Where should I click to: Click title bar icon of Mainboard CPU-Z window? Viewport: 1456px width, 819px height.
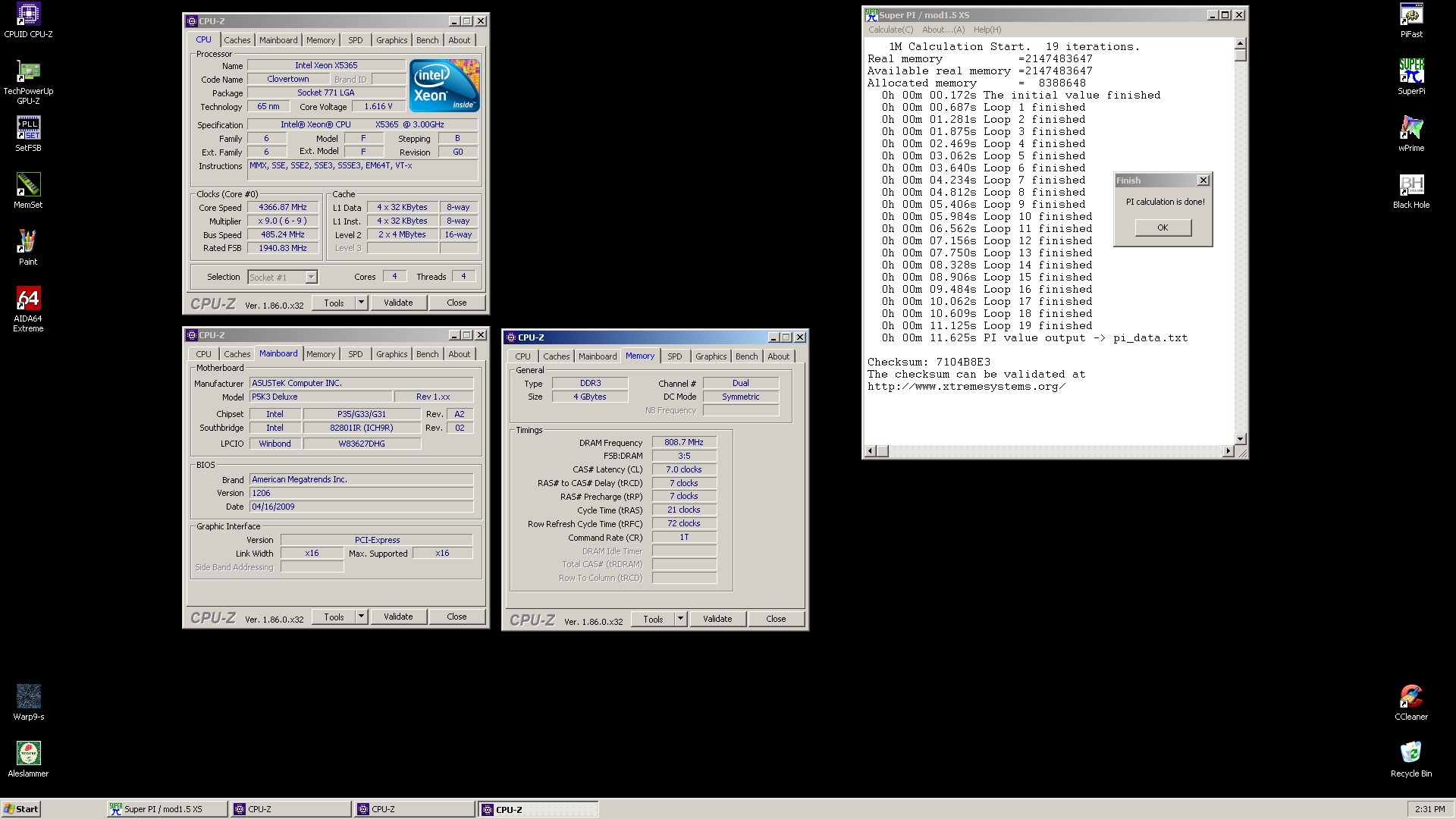[x=192, y=335]
